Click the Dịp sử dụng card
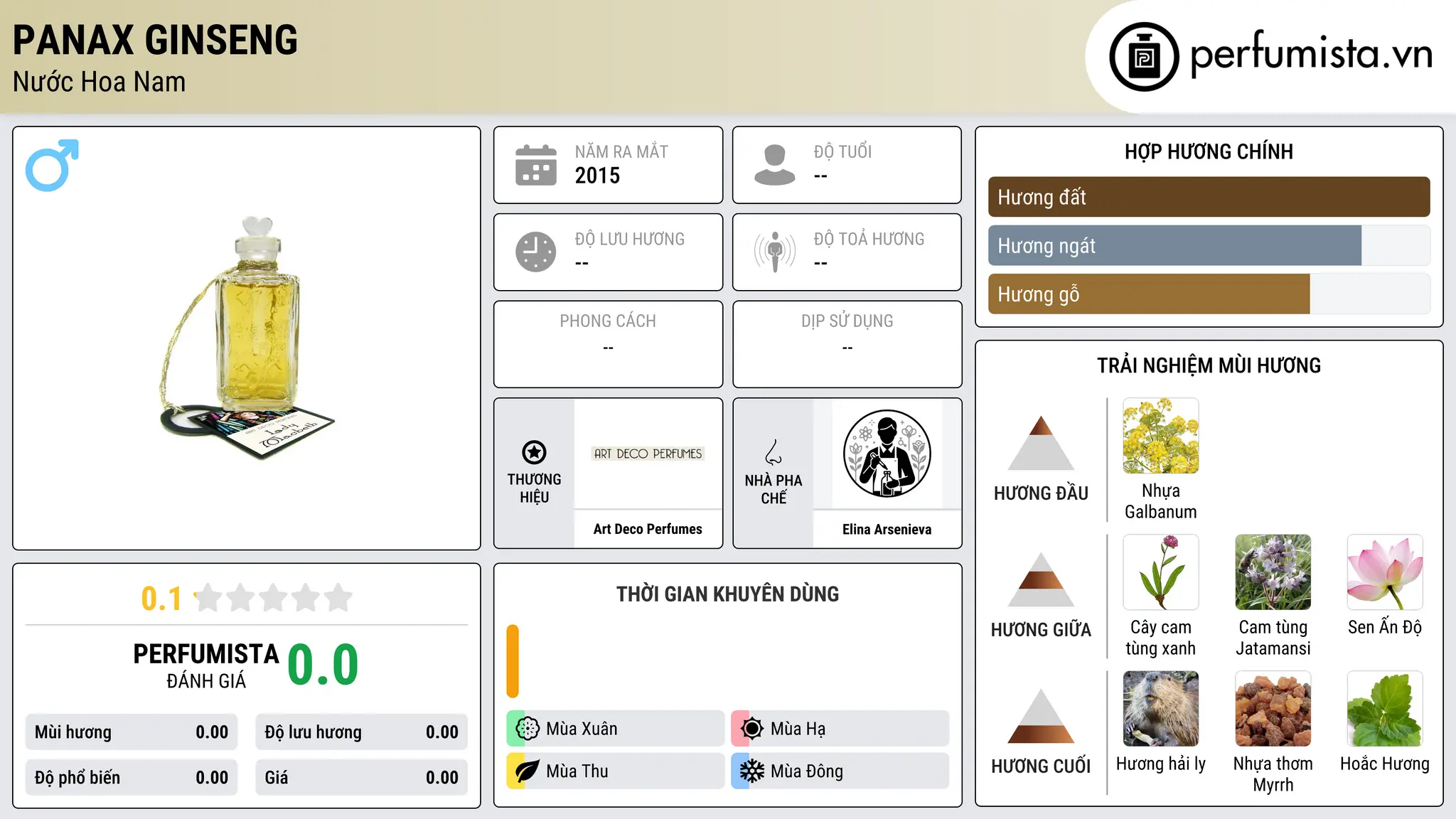 coord(847,344)
